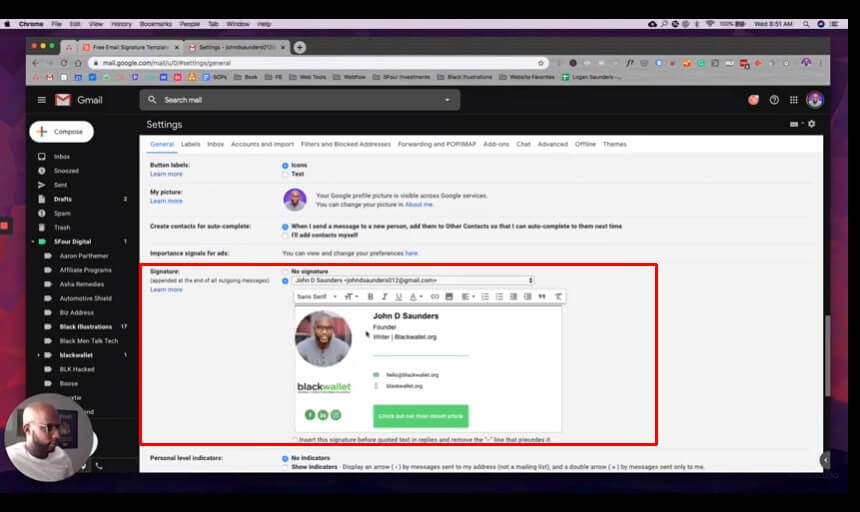Viewport: 860px width, 512px height.
Task: Click the Chrome address bar
Action: [x=318, y=63]
